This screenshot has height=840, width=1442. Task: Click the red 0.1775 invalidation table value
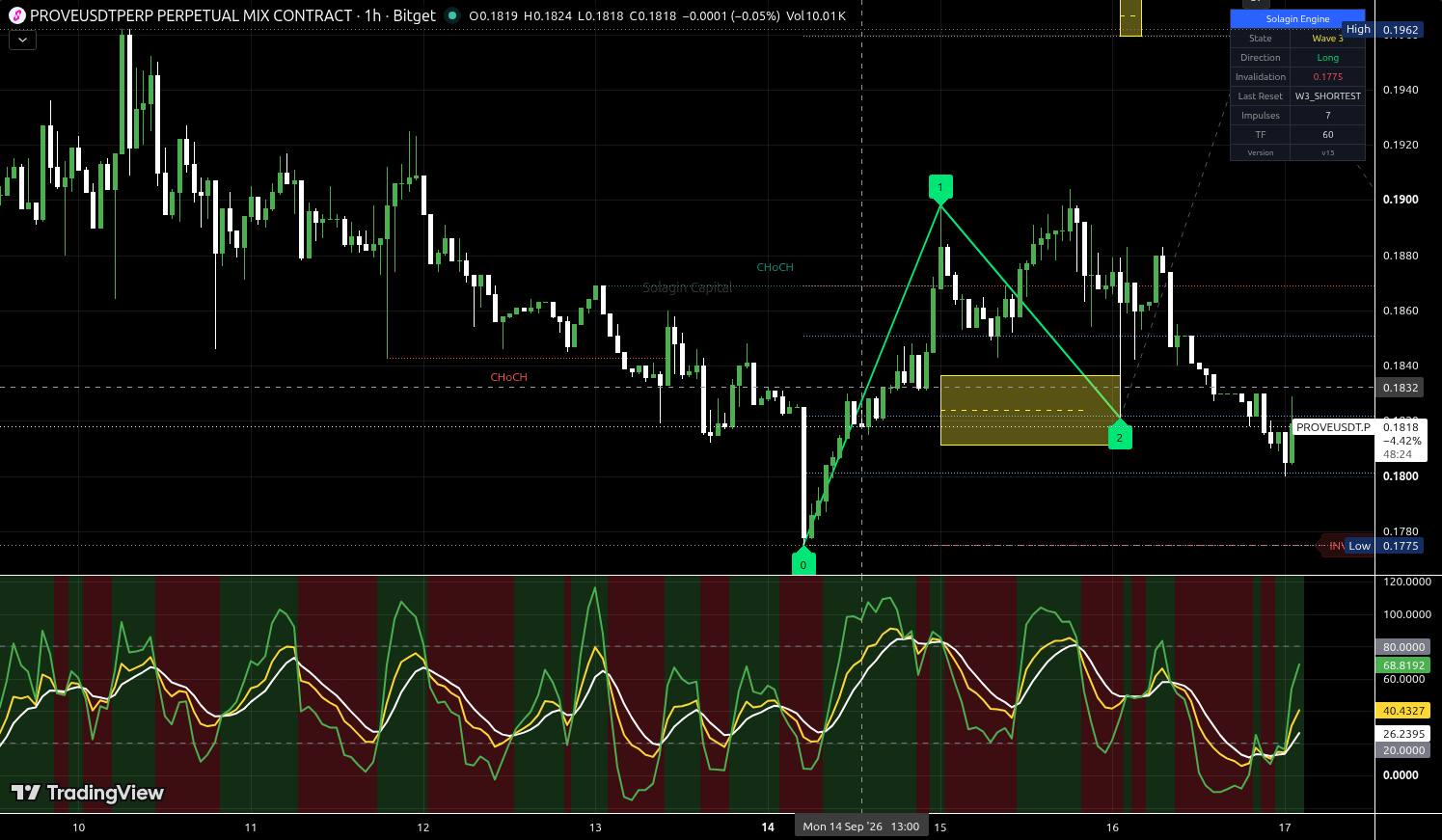[1327, 77]
